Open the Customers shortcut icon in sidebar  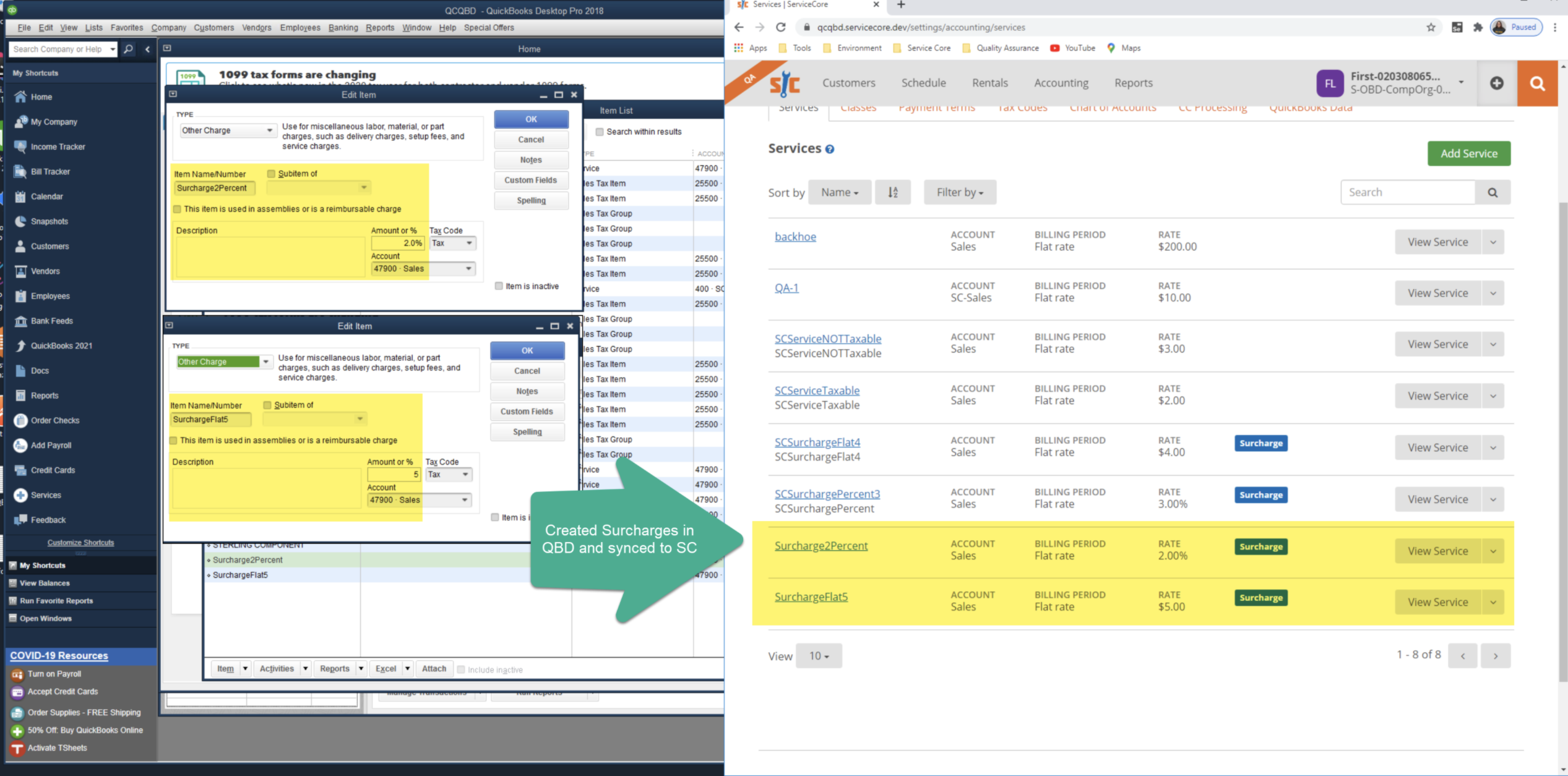[20, 246]
